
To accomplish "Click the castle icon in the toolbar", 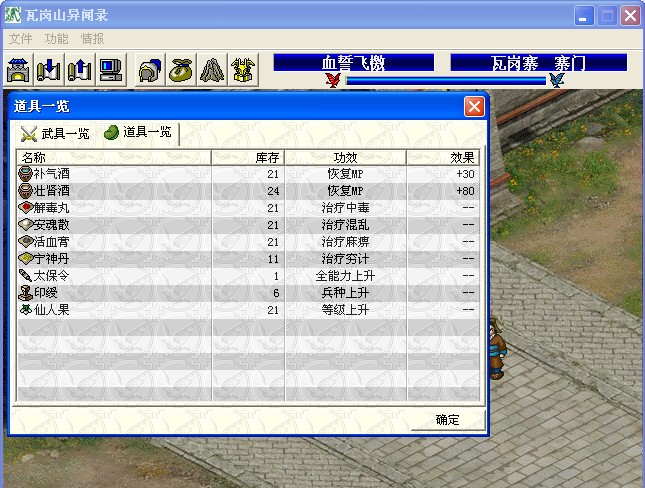I will click(x=19, y=70).
